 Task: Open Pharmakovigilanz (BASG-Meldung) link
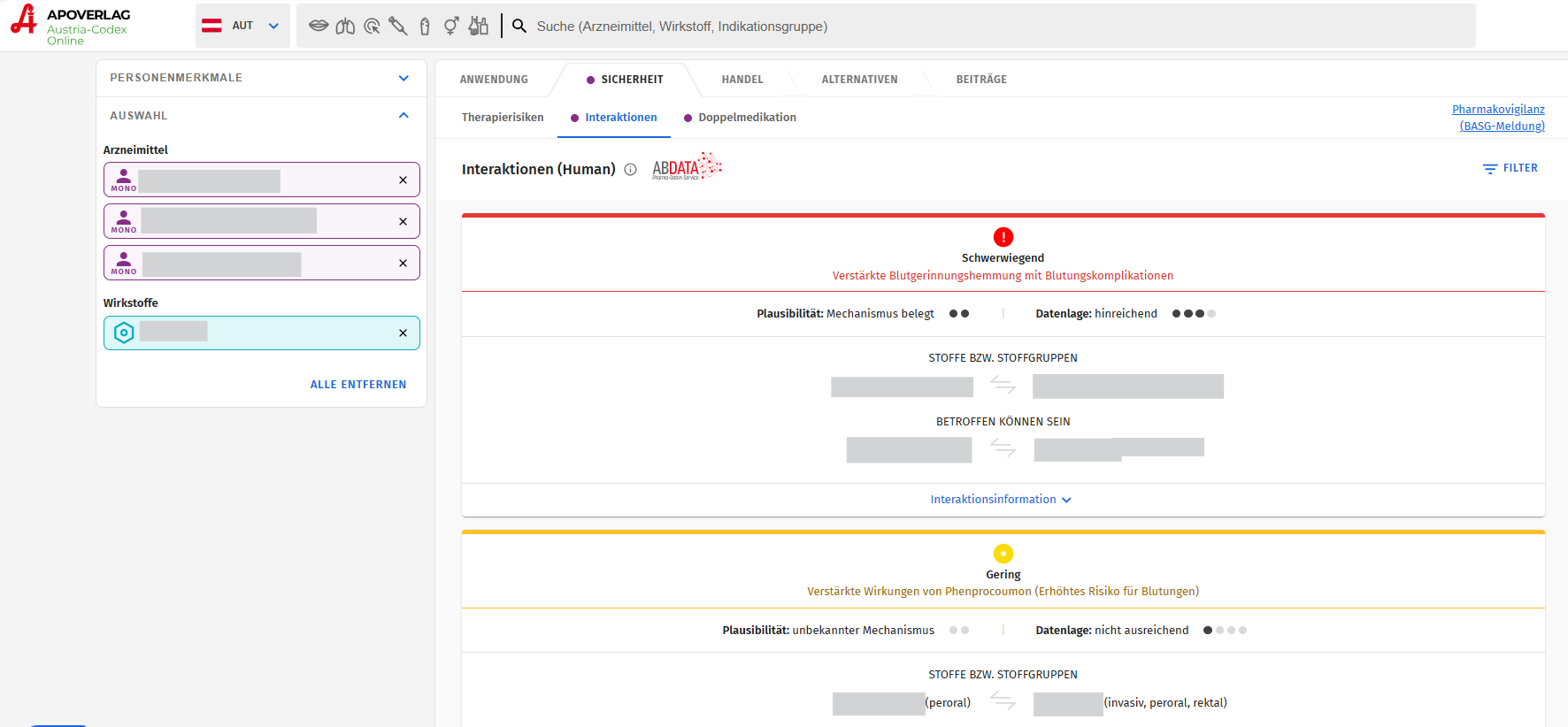[1499, 118]
